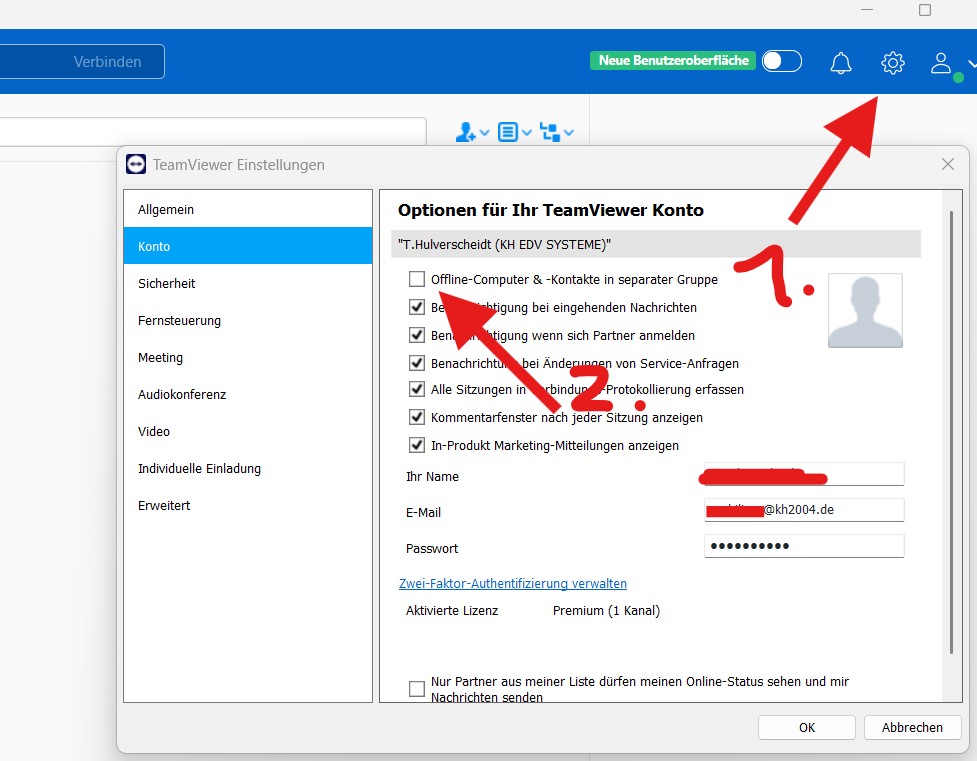The image size is (977, 761).
Task: Click the Passwort input field
Action: (x=804, y=546)
